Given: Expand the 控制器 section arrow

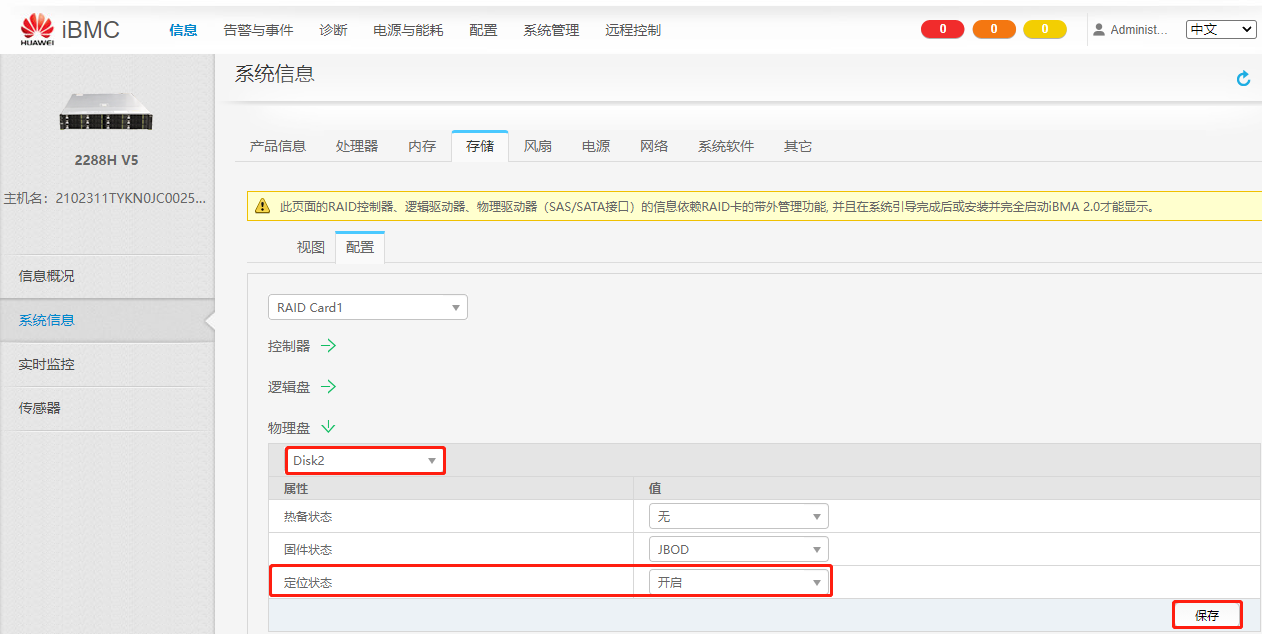Looking at the screenshot, I should 329,346.
